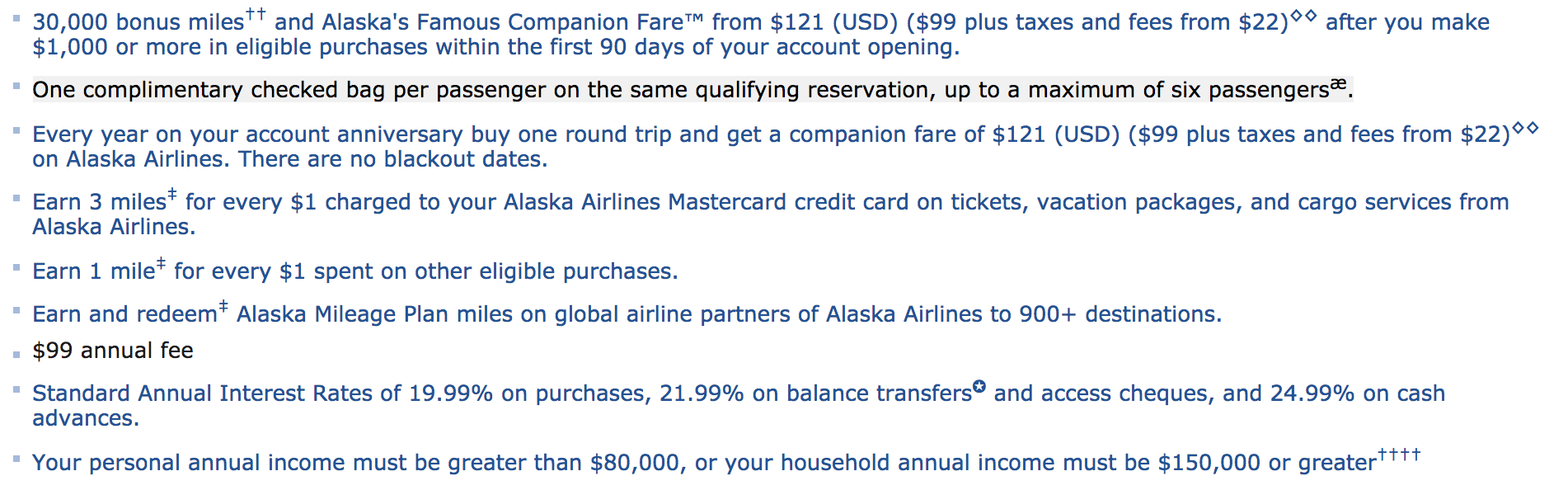Click the ◊◊ footnote in the account anniversary bullet
Screen dimensions: 1568x490
click(x=1526, y=128)
